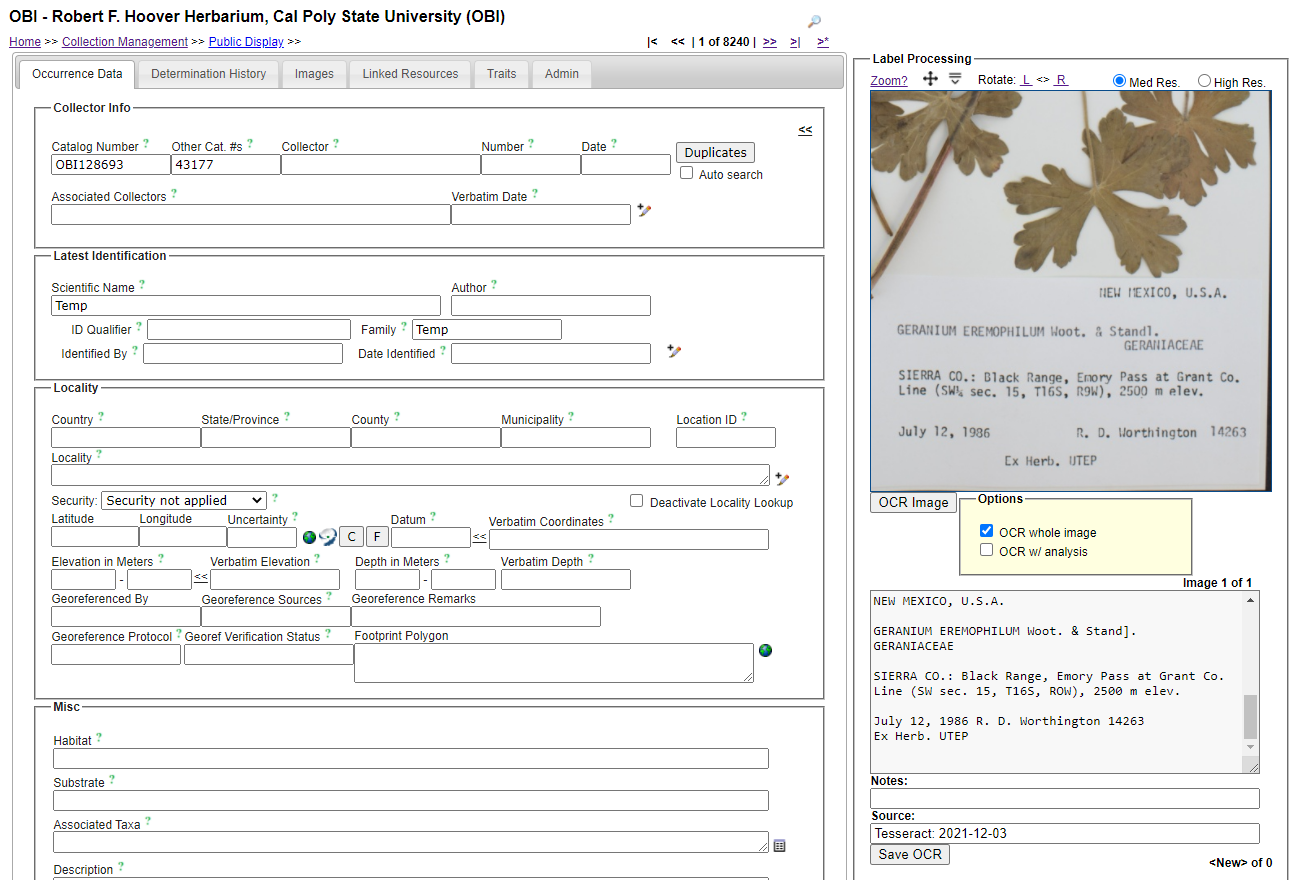The image size is (1306, 880).
Task: Show help for Other Cat. #s field
Action: point(250,144)
